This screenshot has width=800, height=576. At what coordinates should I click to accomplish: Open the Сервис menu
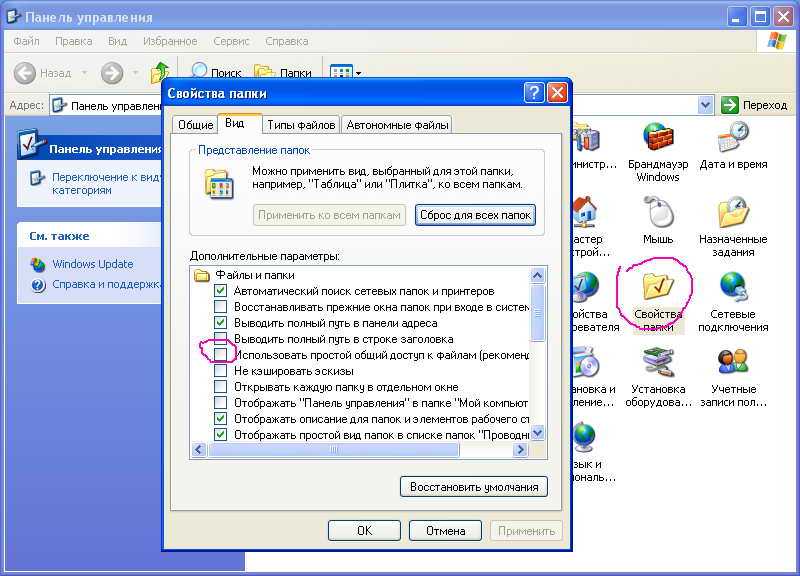click(x=231, y=41)
